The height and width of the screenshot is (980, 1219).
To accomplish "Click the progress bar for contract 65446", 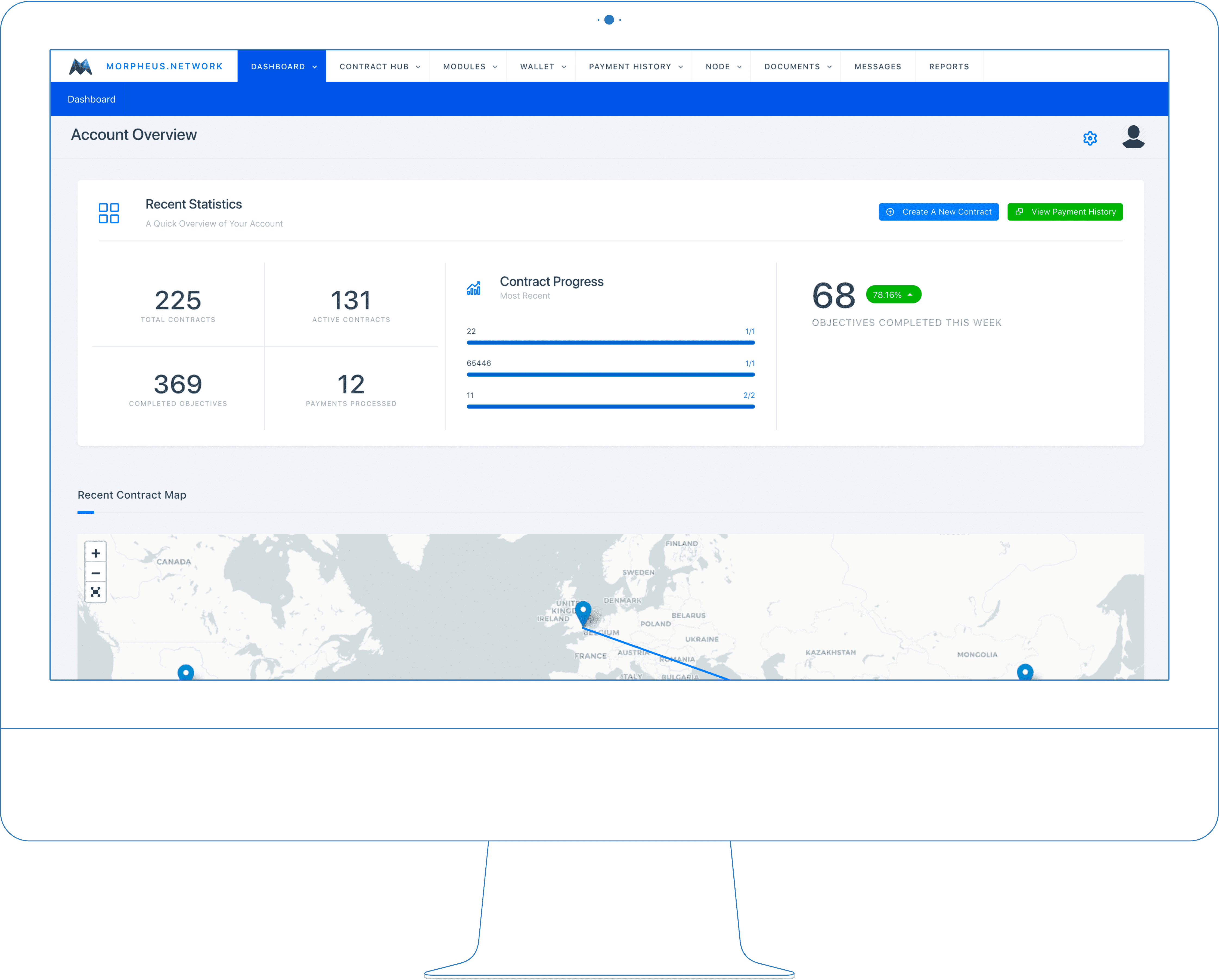I will click(610, 374).
